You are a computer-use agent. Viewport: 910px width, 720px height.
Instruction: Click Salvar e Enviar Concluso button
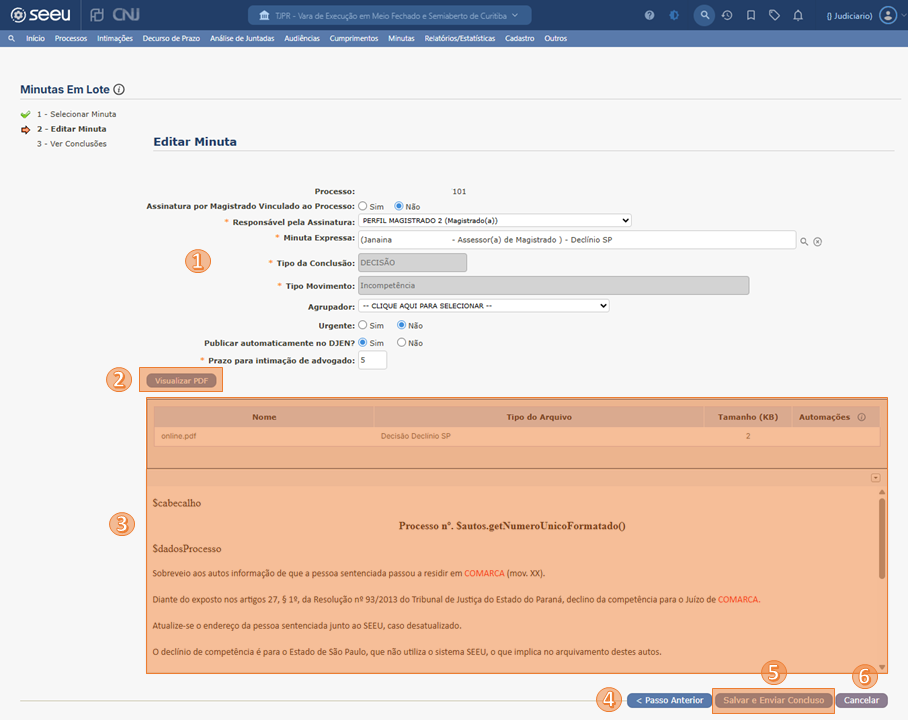click(x=773, y=700)
